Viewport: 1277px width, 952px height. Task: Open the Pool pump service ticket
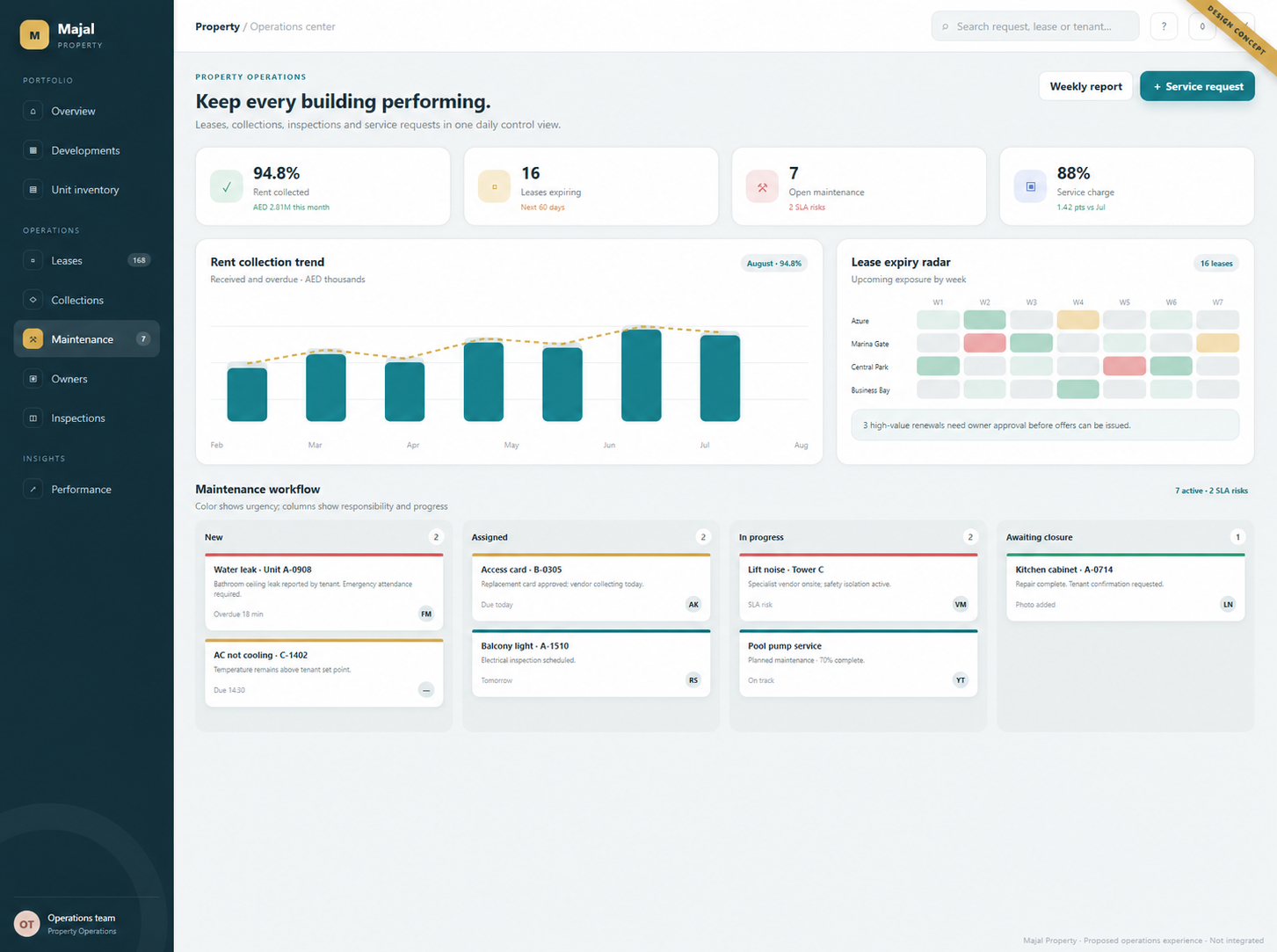click(859, 663)
